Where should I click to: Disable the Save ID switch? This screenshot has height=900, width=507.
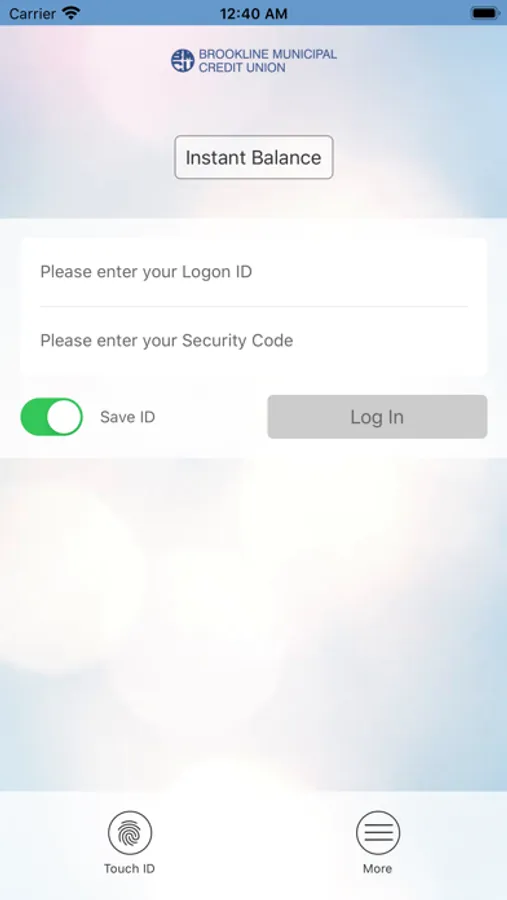52,417
